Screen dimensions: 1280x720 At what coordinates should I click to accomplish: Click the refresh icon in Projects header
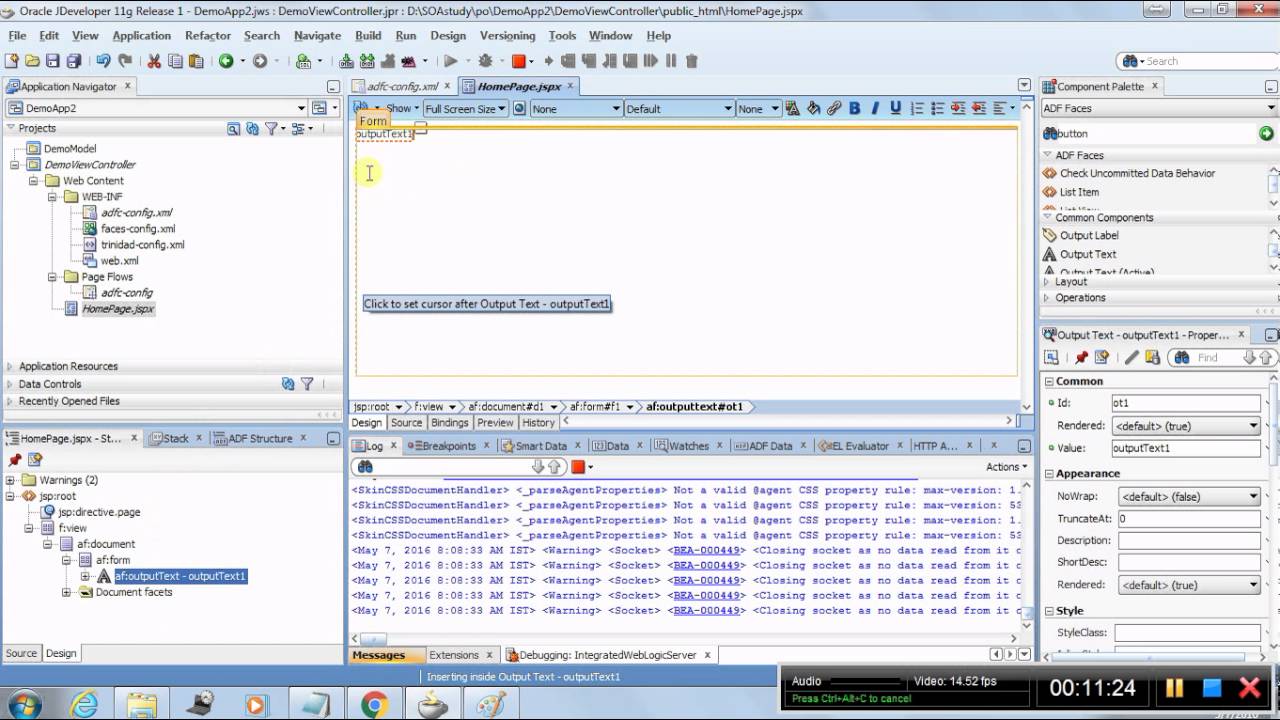coord(253,128)
